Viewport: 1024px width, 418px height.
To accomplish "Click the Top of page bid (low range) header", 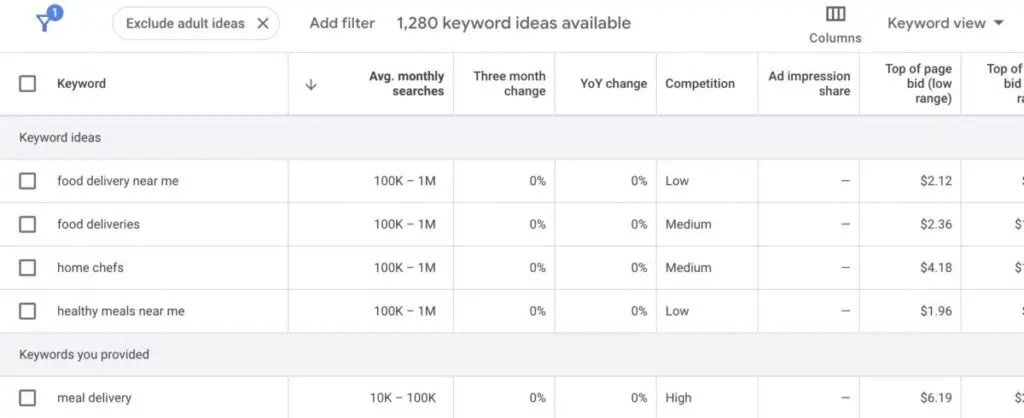I will point(918,84).
